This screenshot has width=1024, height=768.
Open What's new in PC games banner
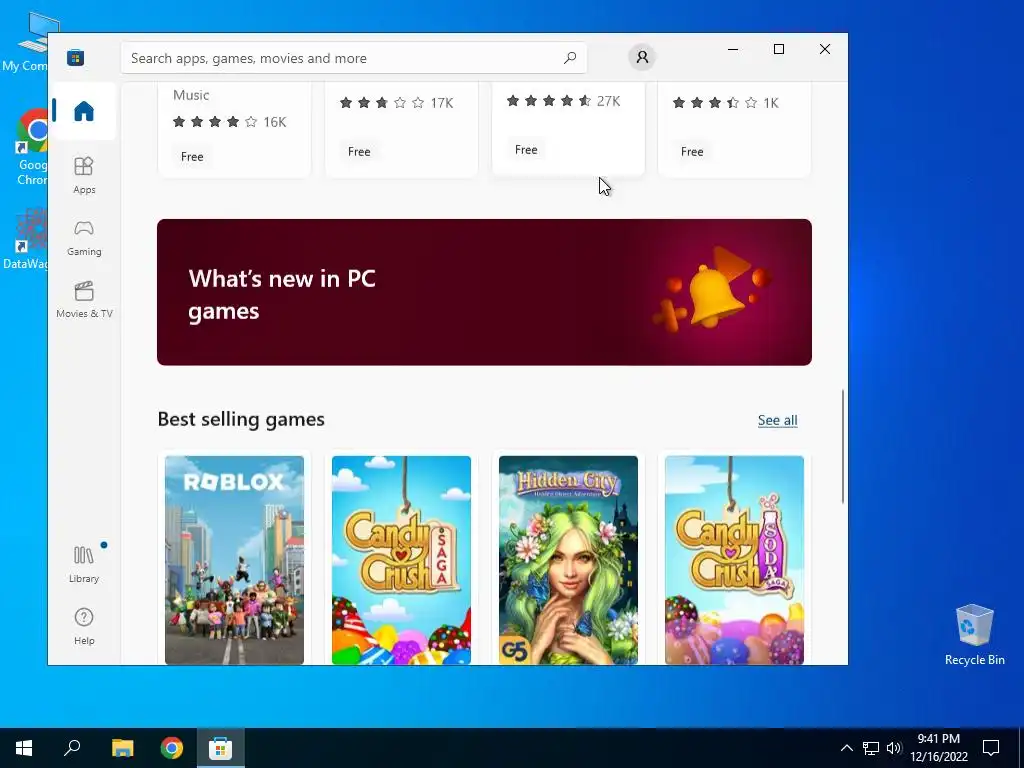485,292
